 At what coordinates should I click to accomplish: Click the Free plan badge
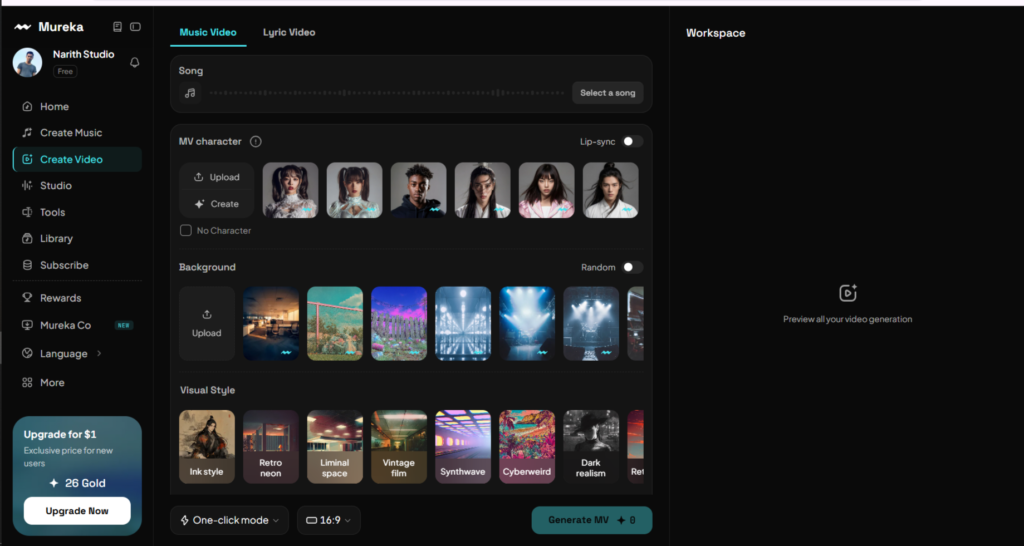click(x=65, y=71)
